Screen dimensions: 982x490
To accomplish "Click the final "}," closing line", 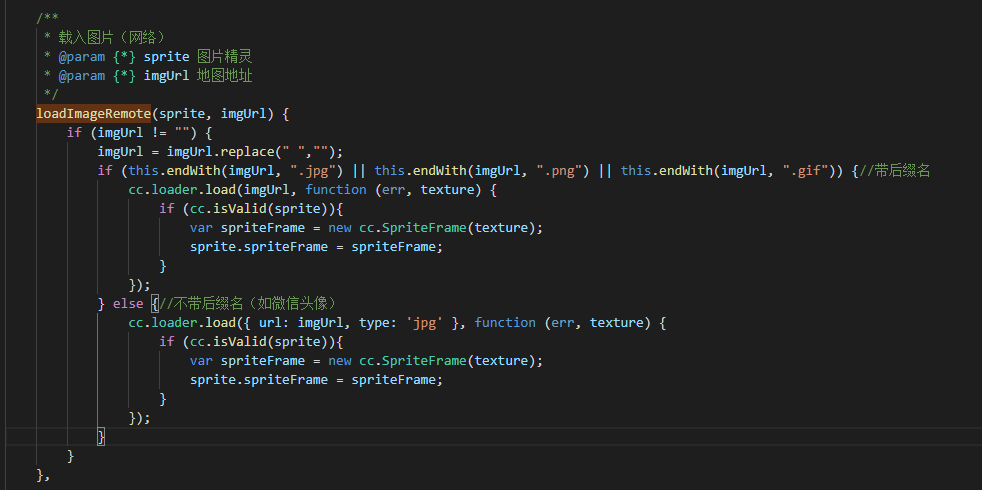I will point(43,475).
